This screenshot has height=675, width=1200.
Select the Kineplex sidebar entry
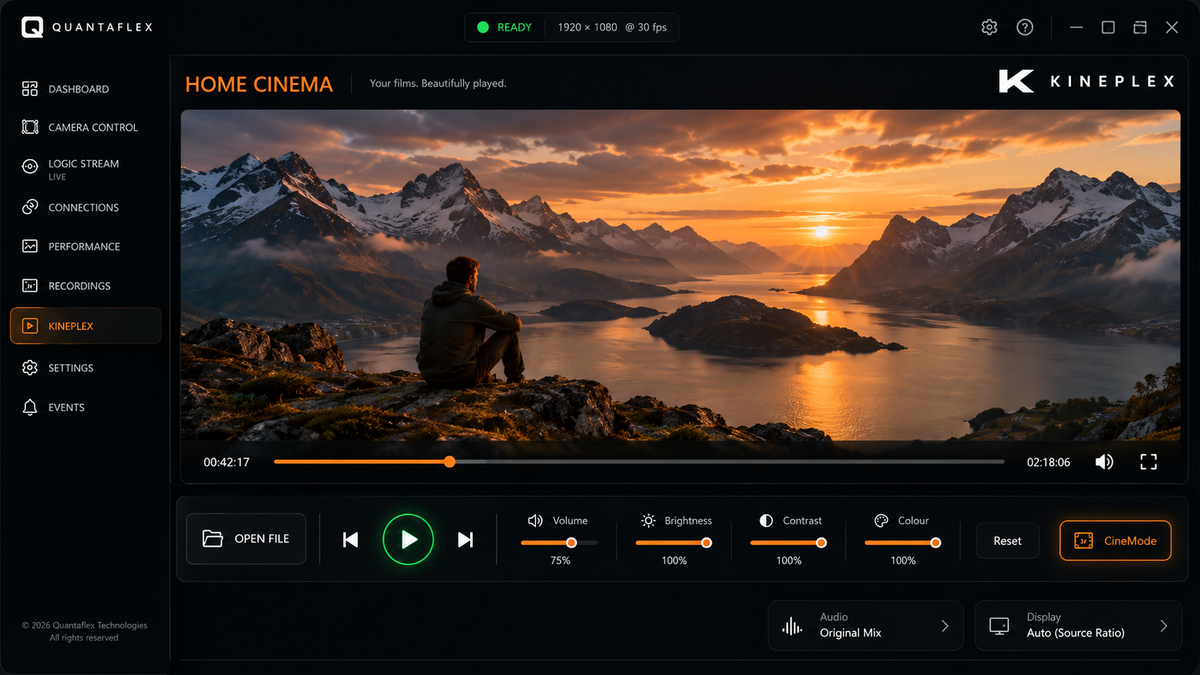coord(86,326)
